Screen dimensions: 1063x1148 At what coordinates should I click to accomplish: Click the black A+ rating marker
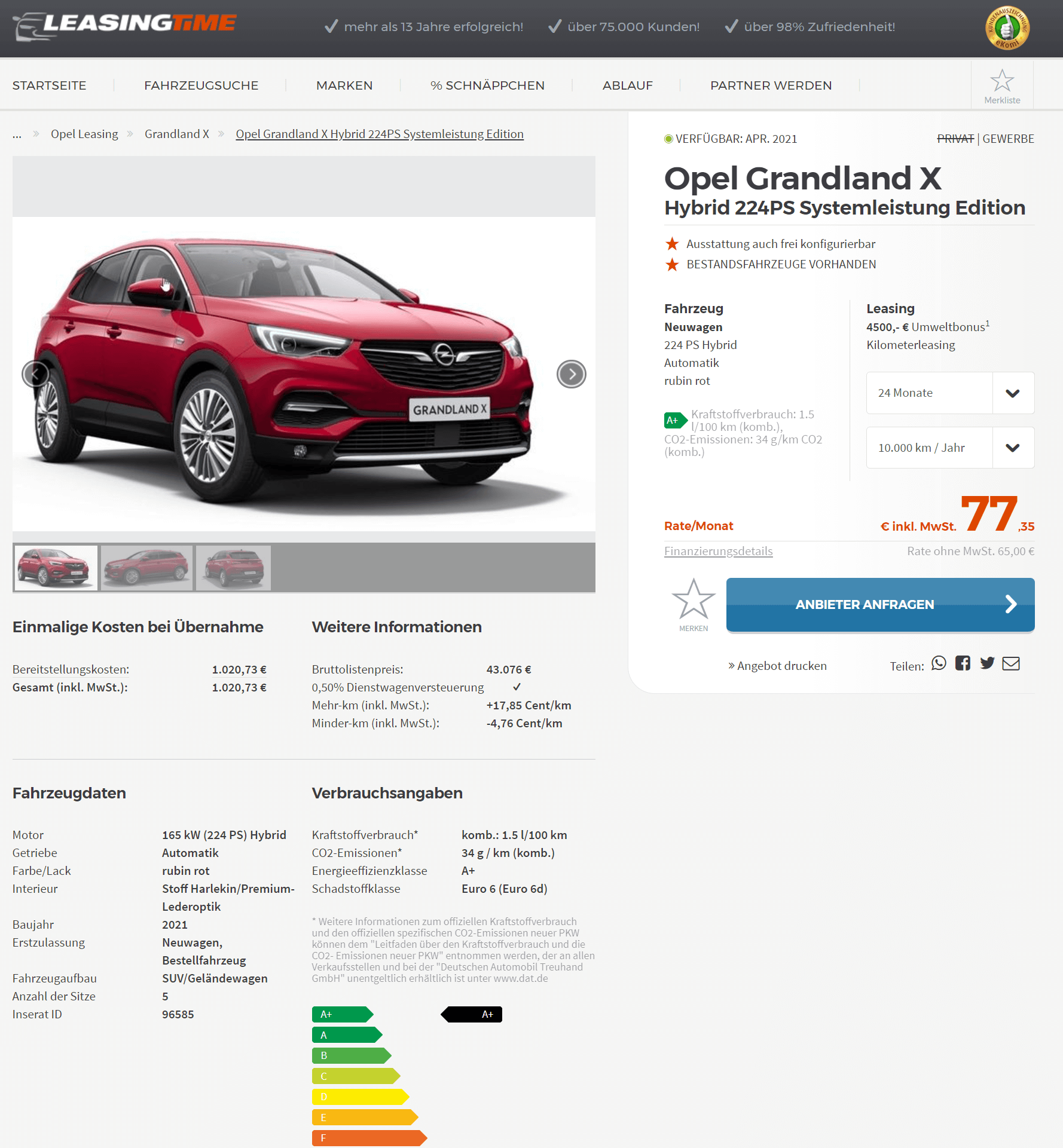tap(471, 1014)
